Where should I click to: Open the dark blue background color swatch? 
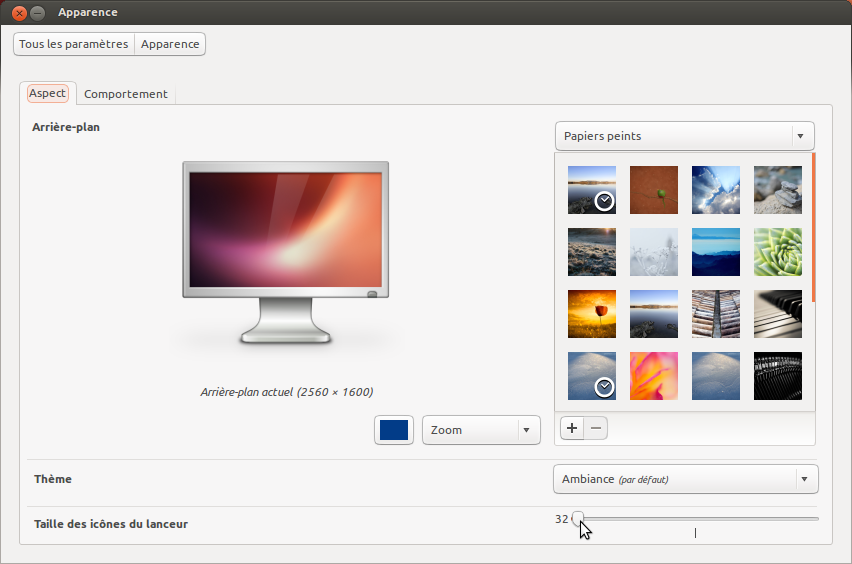pos(394,430)
